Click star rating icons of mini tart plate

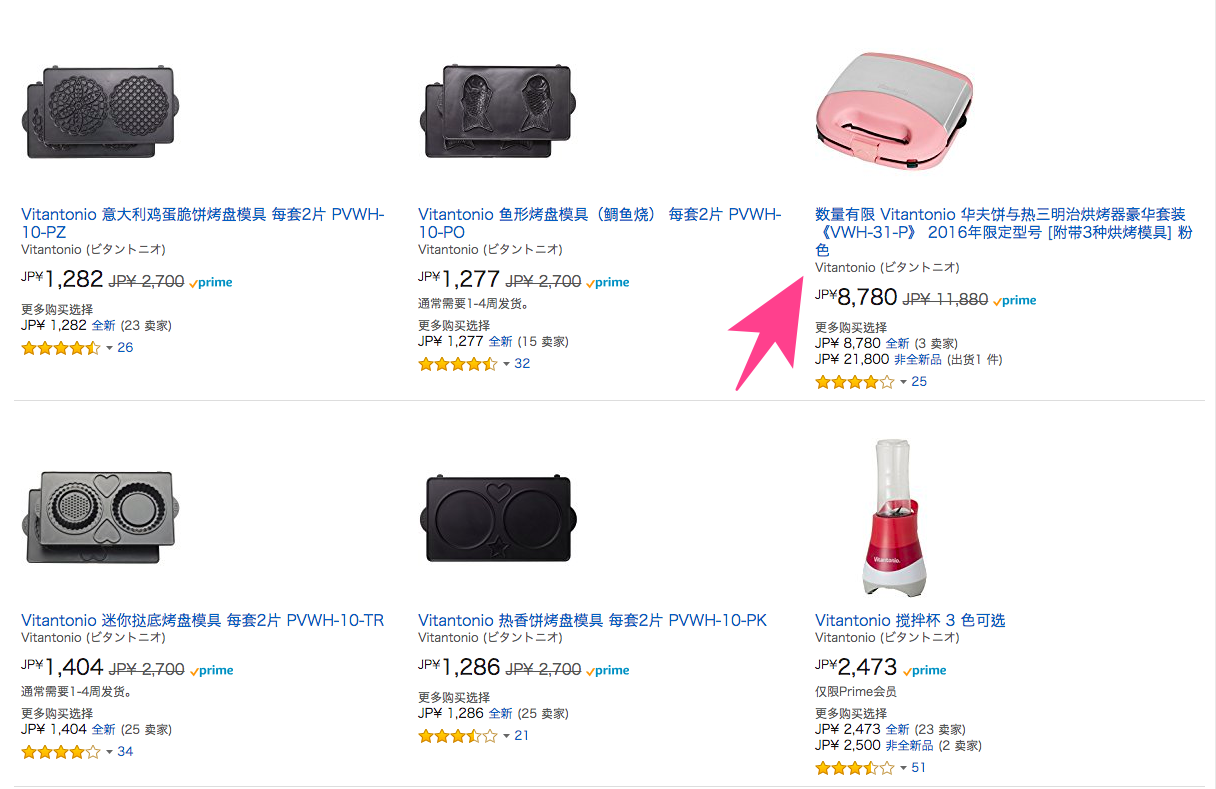tap(60, 752)
